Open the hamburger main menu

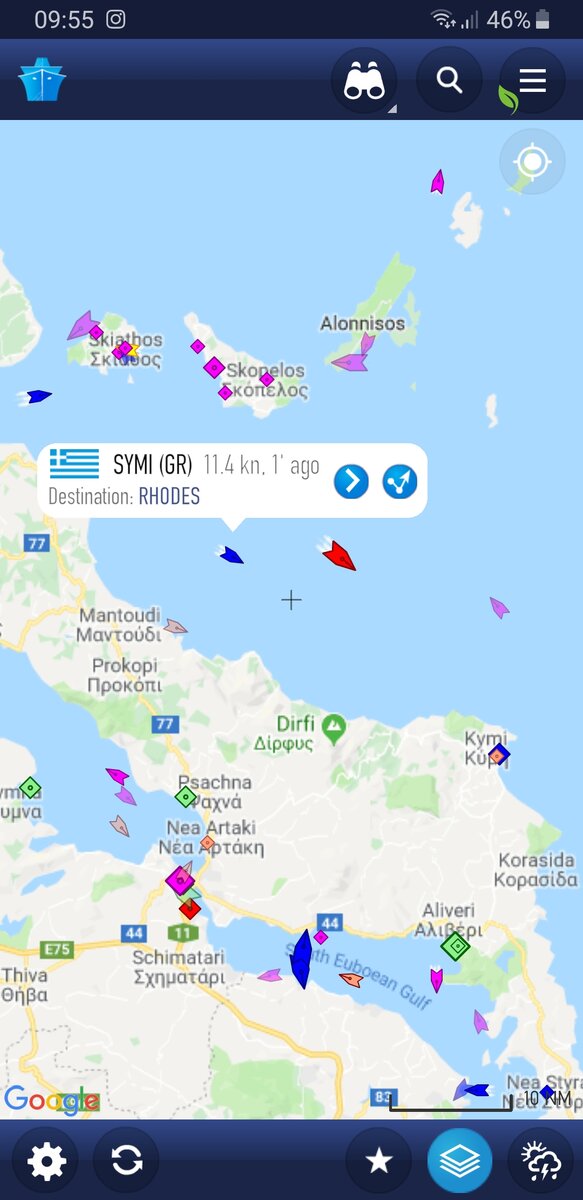click(x=533, y=81)
